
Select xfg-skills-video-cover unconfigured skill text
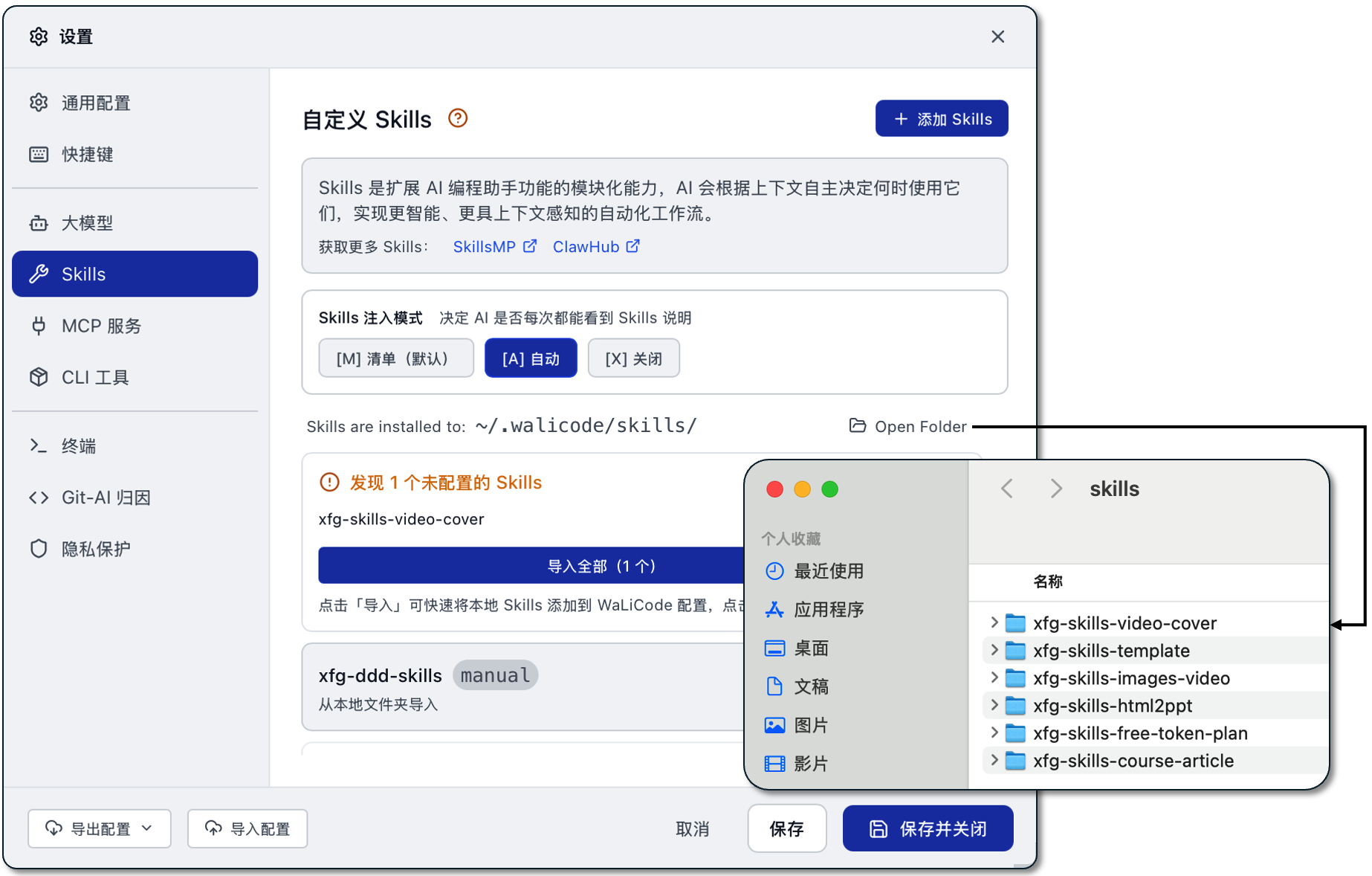tap(401, 519)
